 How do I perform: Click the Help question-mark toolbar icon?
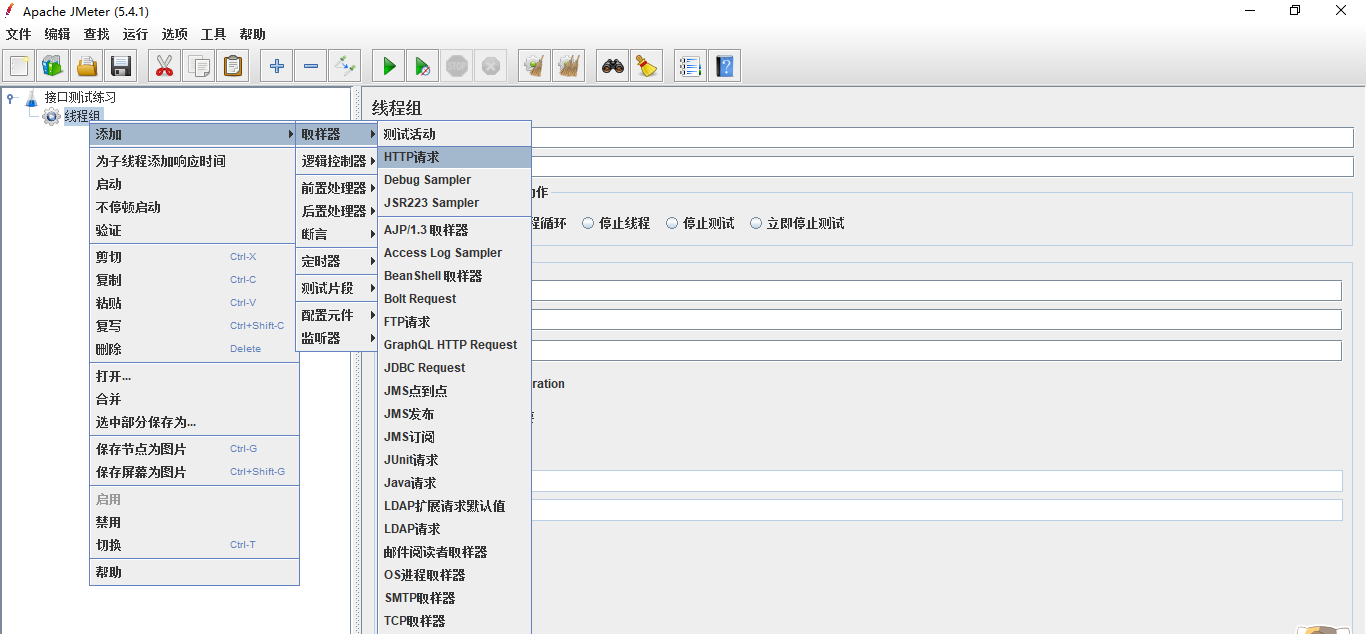725,66
